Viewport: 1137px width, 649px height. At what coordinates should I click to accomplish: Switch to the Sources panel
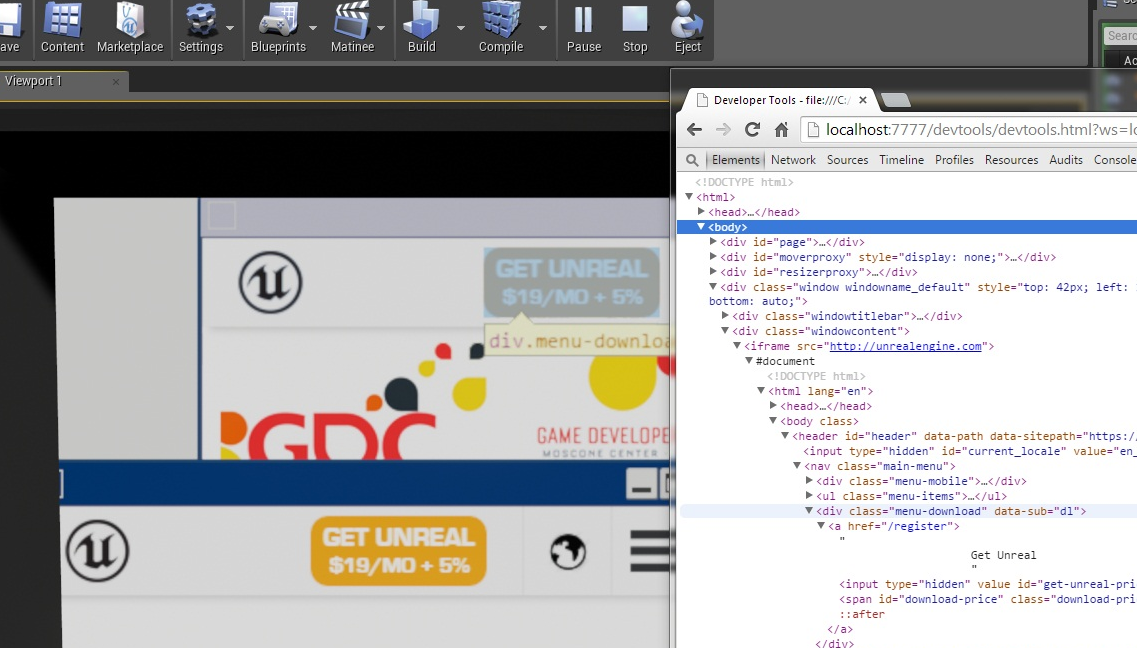point(847,160)
